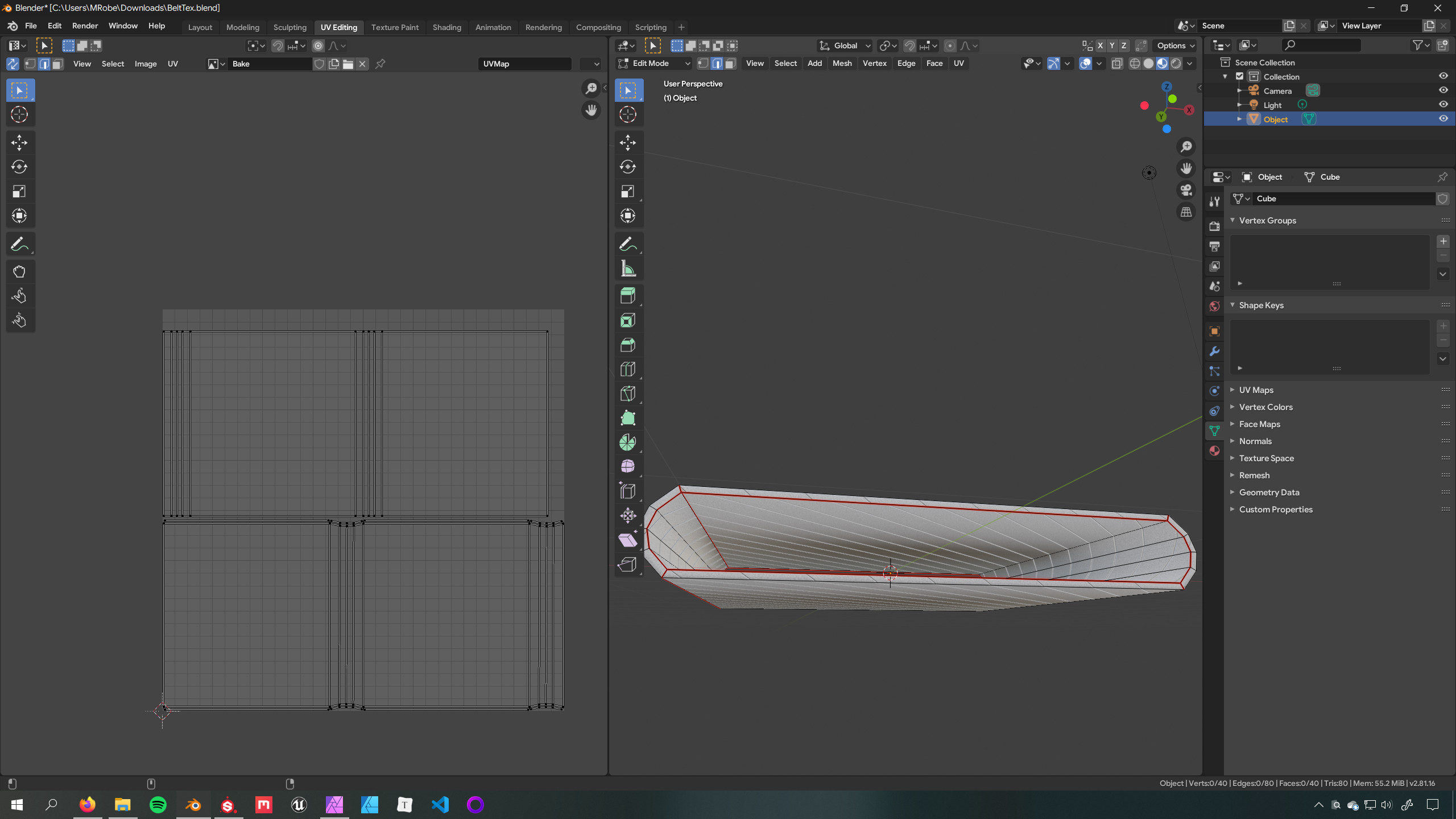The image size is (1456, 819).
Task: Hide the Camera in outliner
Action: (1443, 90)
